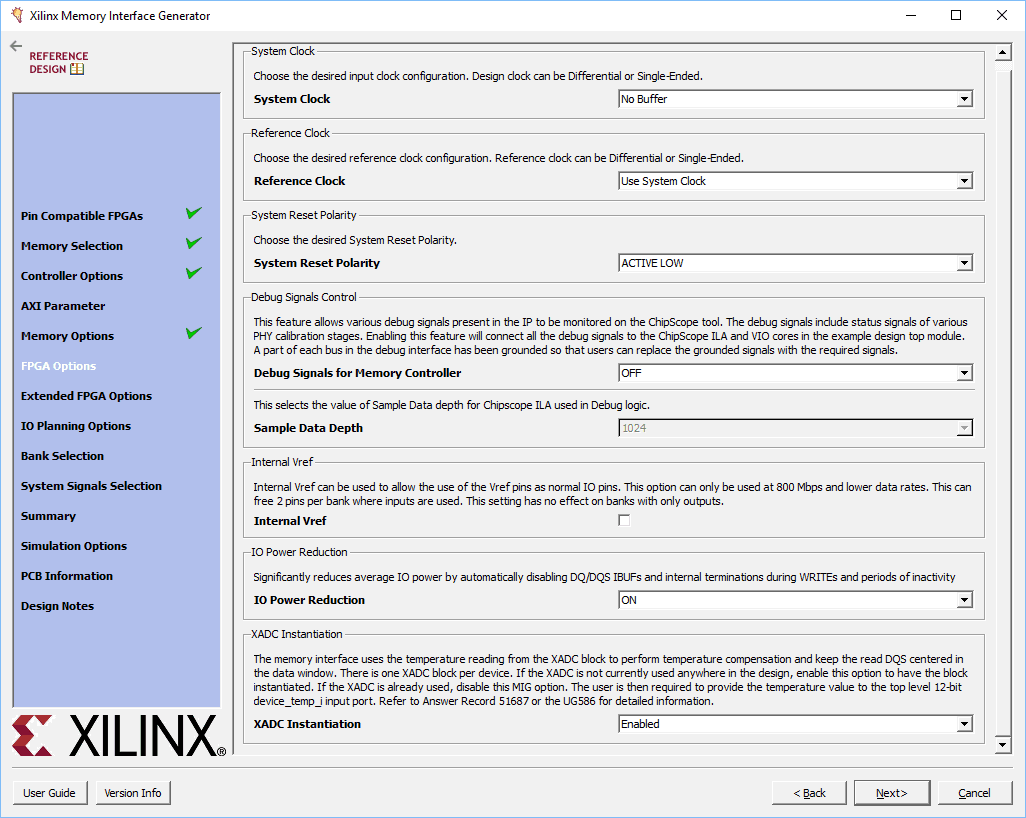Open the Reference Design book icon
This screenshot has height=818, width=1026.
(x=77, y=70)
